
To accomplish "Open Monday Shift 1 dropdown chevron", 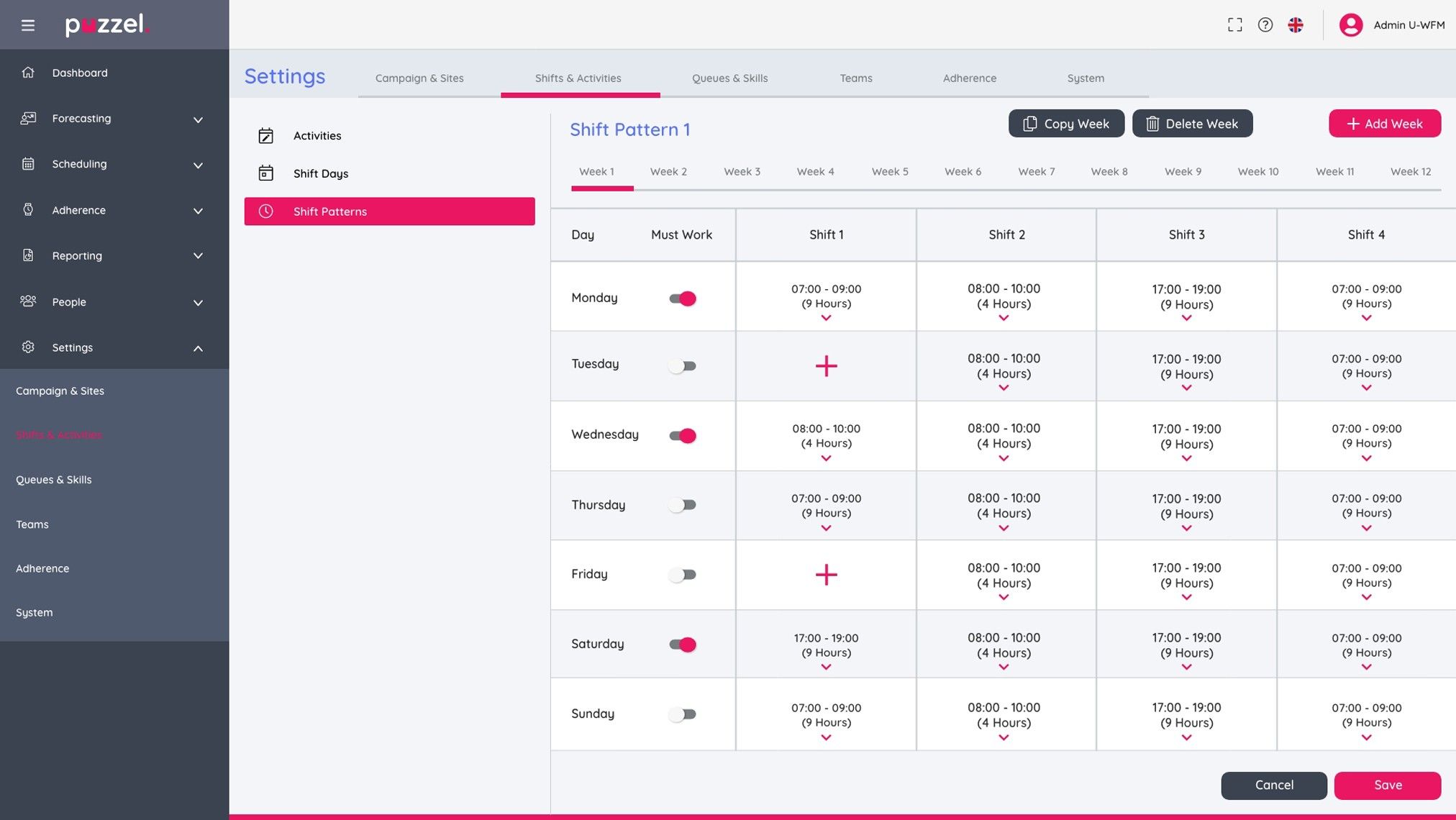I will click(827, 318).
